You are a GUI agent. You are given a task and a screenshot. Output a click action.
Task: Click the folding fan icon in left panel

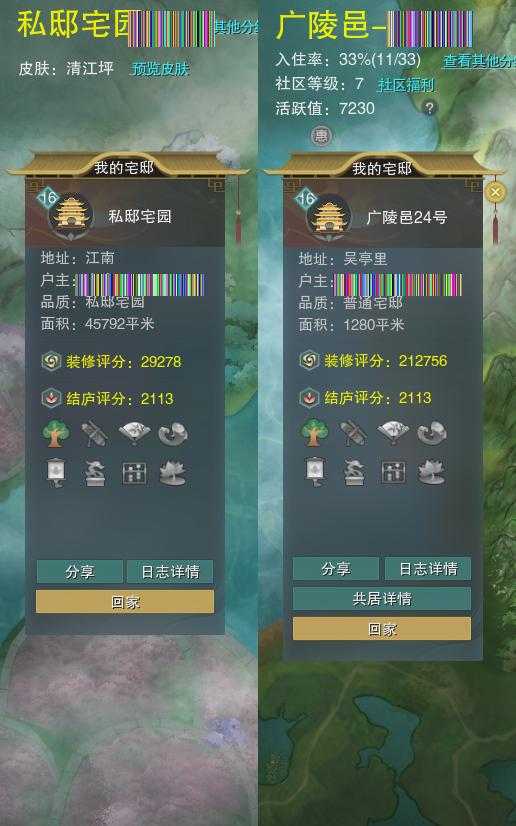pos(134,434)
